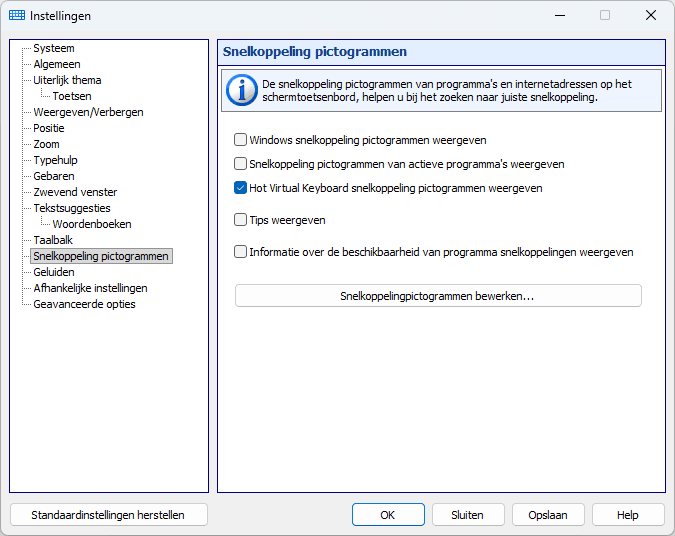Click the Snelkoppeling pictogrammen panel header
This screenshot has width=675, height=536.
click(x=442, y=52)
